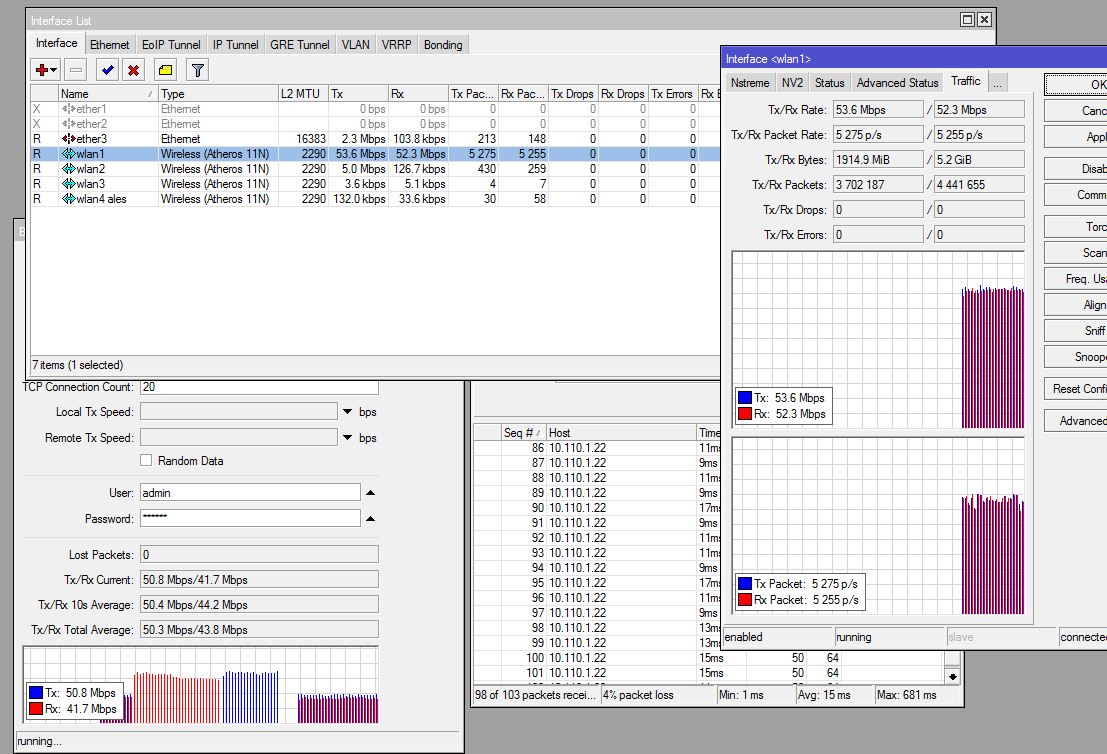Switch to the EoIP Tunnel tab
1107x754 pixels.
click(171, 44)
